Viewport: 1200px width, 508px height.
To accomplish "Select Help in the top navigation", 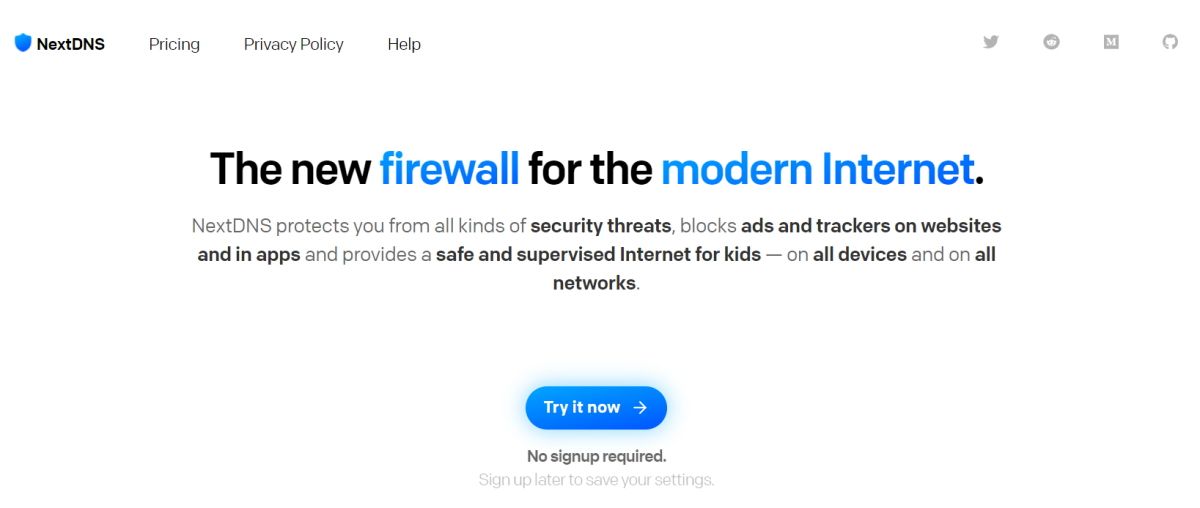I will [x=404, y=44].
